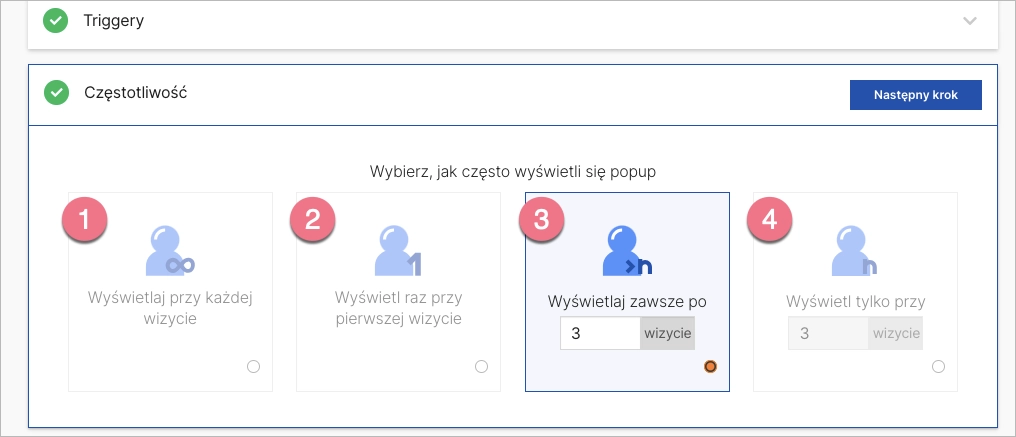Click the red number 2 badge

(313, 221)
